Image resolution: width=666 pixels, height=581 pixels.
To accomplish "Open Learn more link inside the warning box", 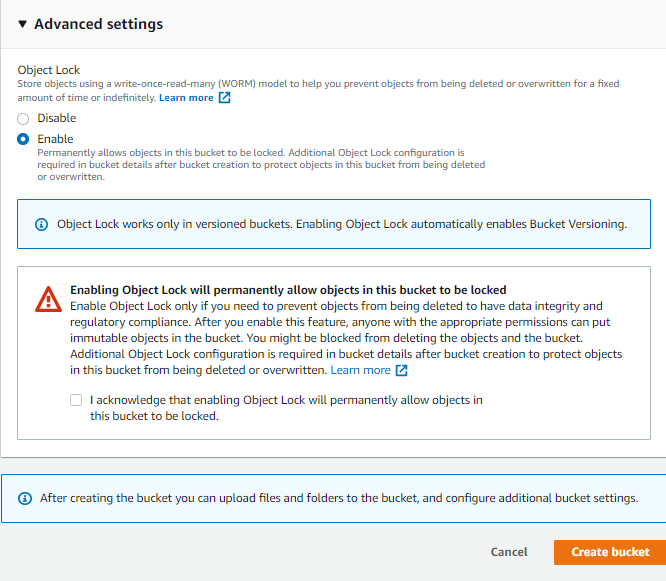I will click(361, 370).
